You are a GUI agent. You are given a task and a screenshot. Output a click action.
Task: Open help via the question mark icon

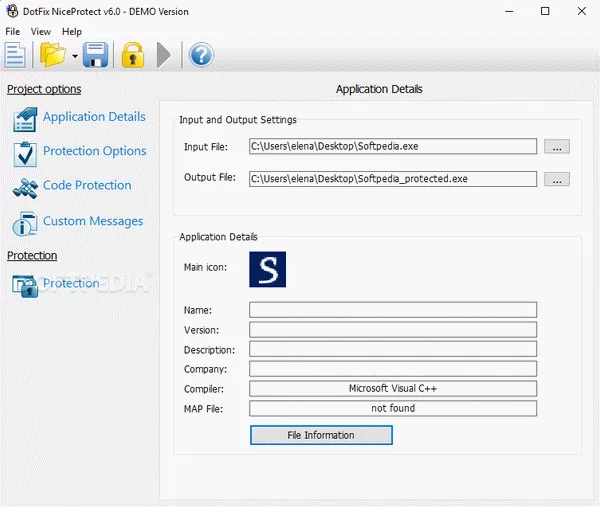[x=201, y=55]
